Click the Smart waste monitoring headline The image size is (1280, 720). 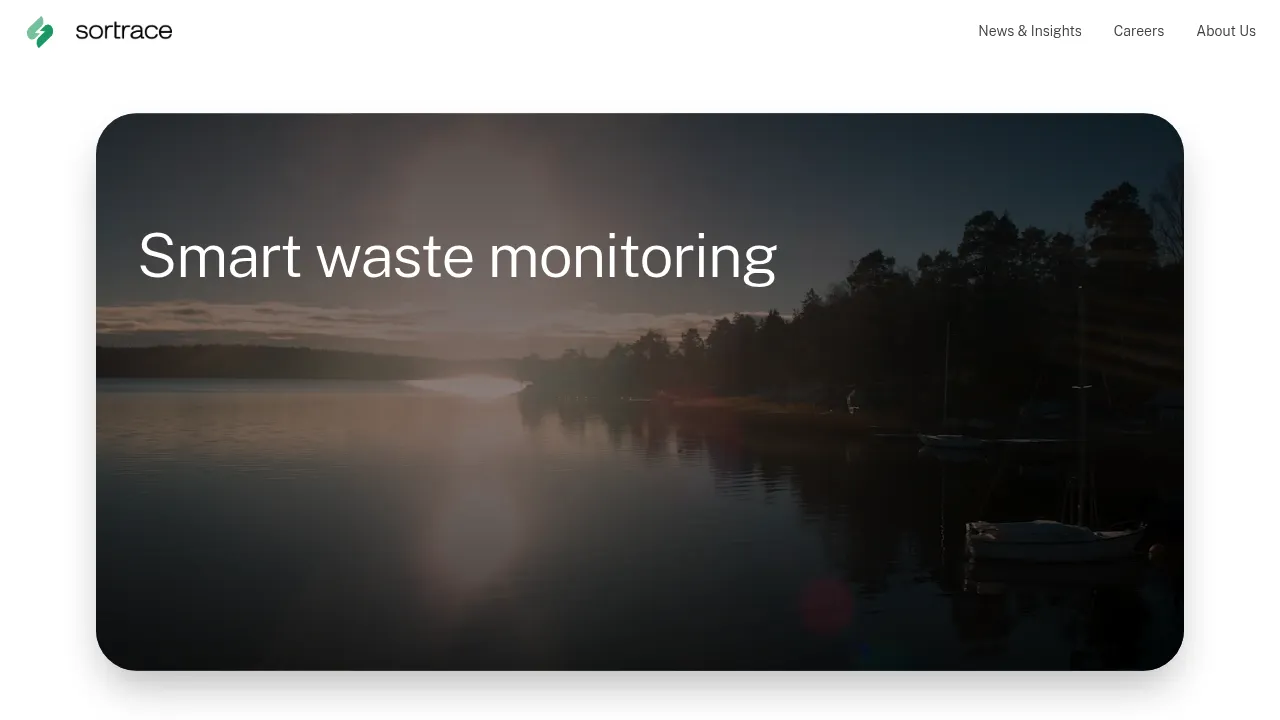point(457,256)
